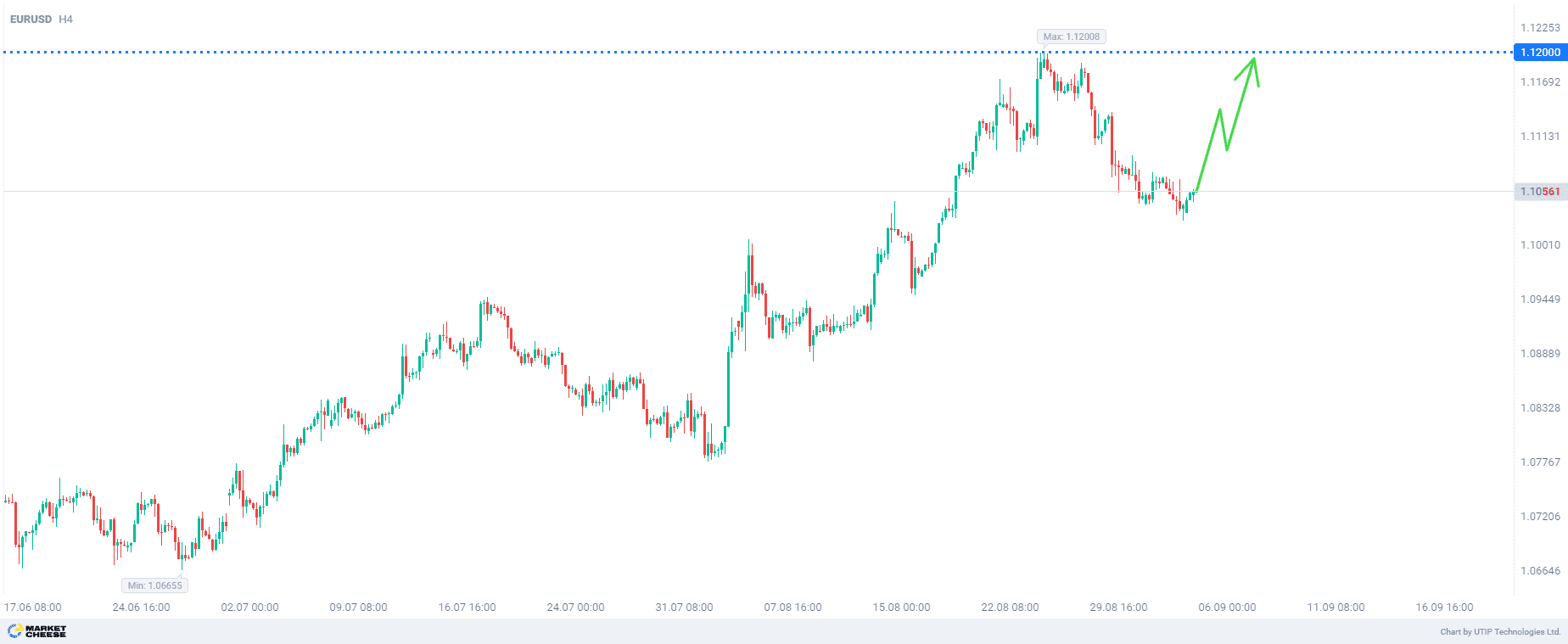The image size is (1568, 644).
Task: Select the H4 timeframe label
Action: tap(65, 19)
